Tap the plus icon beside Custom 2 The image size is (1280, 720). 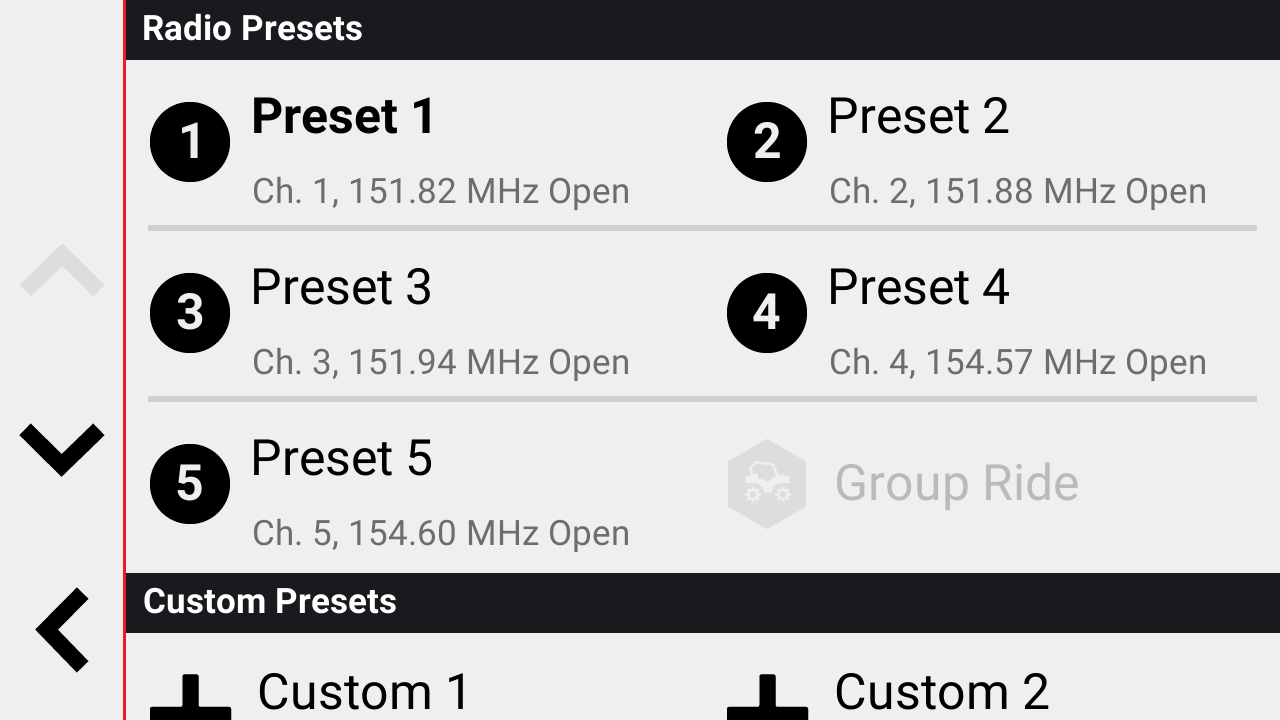[767, 698]
